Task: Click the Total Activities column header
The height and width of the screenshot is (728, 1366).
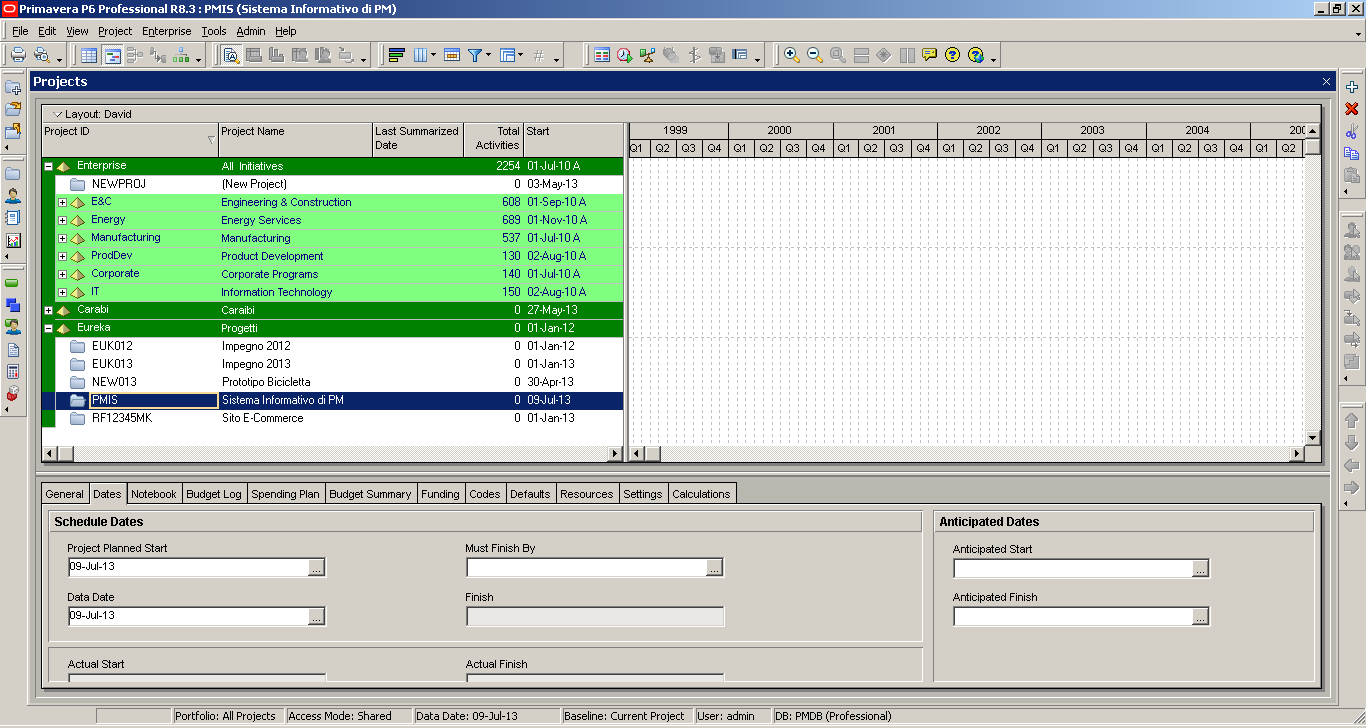Action: pos(494,140)
